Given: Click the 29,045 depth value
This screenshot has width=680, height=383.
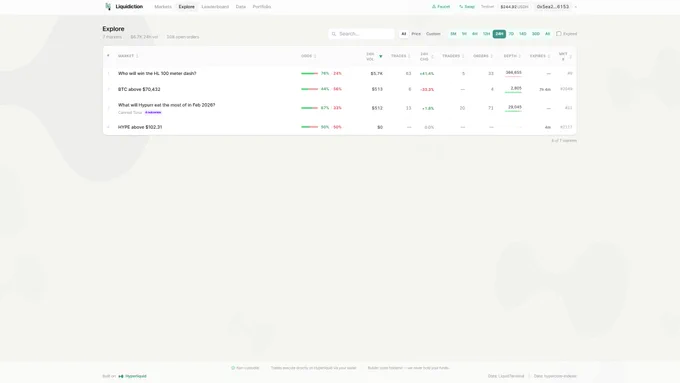Looking at the screenshot, I should click(515, 107).
